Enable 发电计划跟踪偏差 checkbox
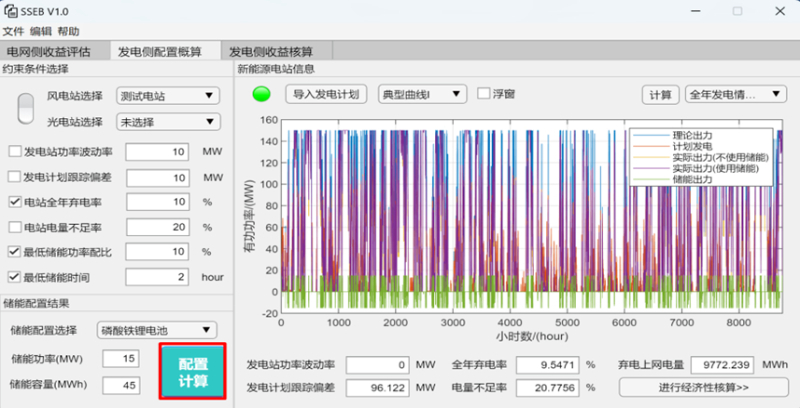This screenshot has height=408, width=800. tap(15, 177)
